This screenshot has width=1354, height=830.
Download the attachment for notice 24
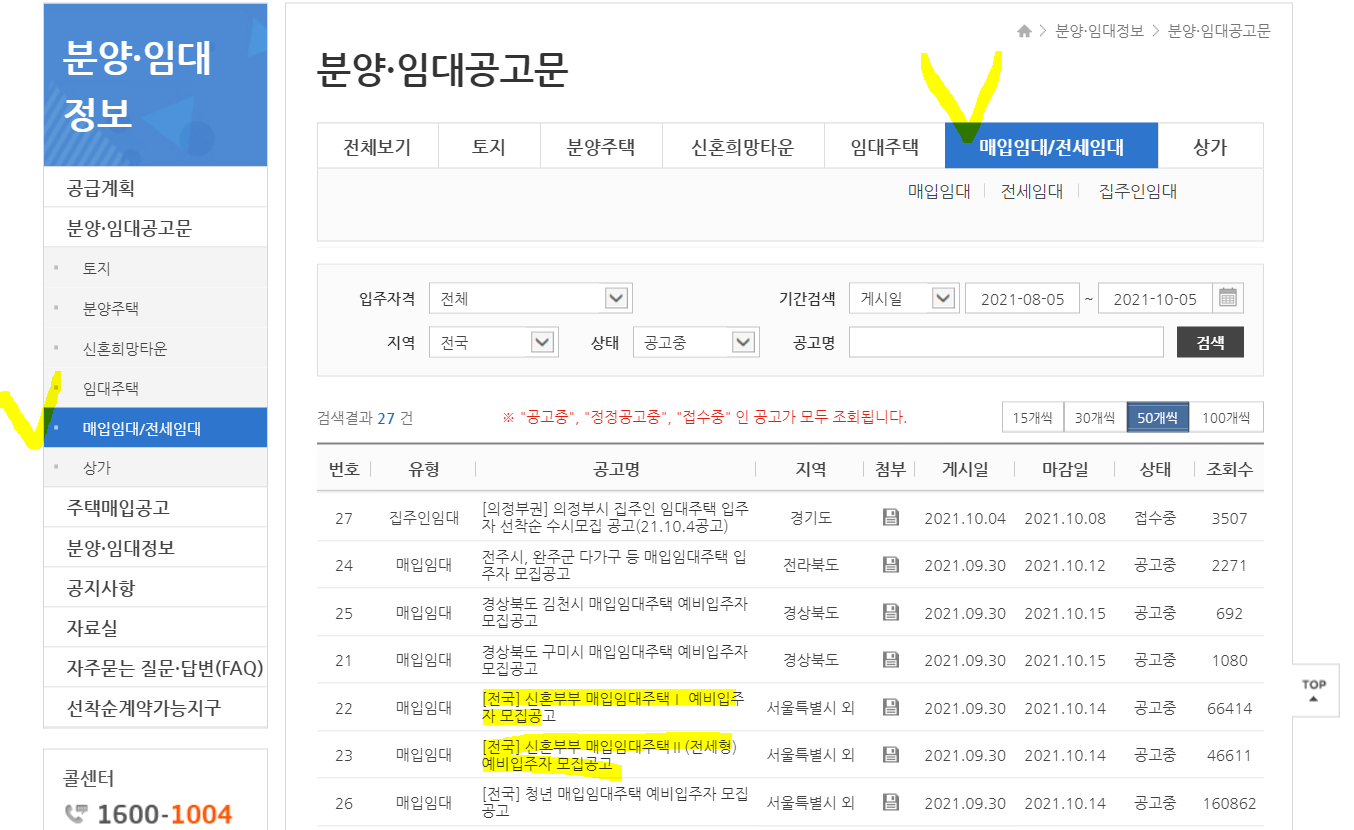pyautogui.click(x=890, y=565)
